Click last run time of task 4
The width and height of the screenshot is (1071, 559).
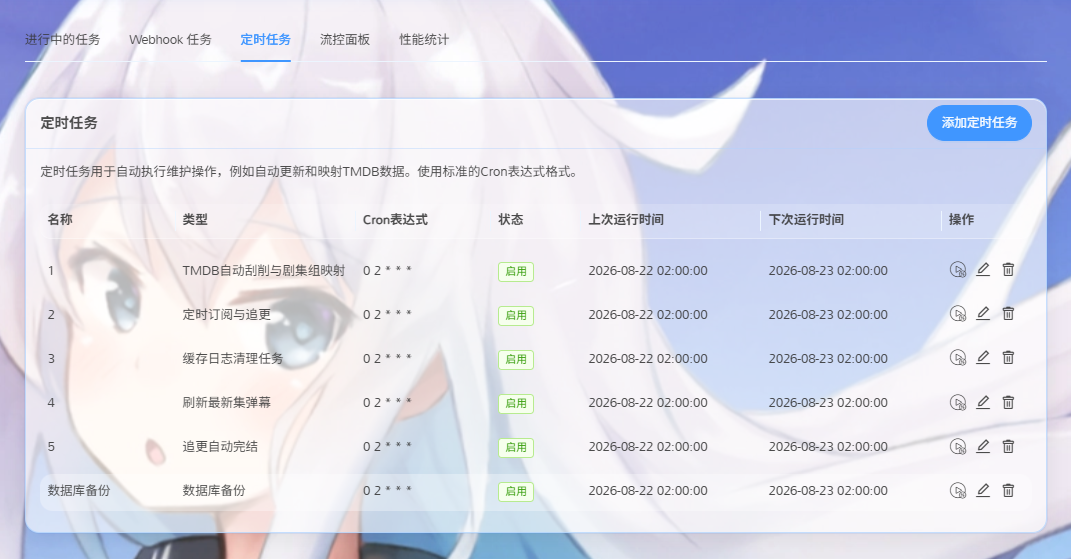click(648, 403)
